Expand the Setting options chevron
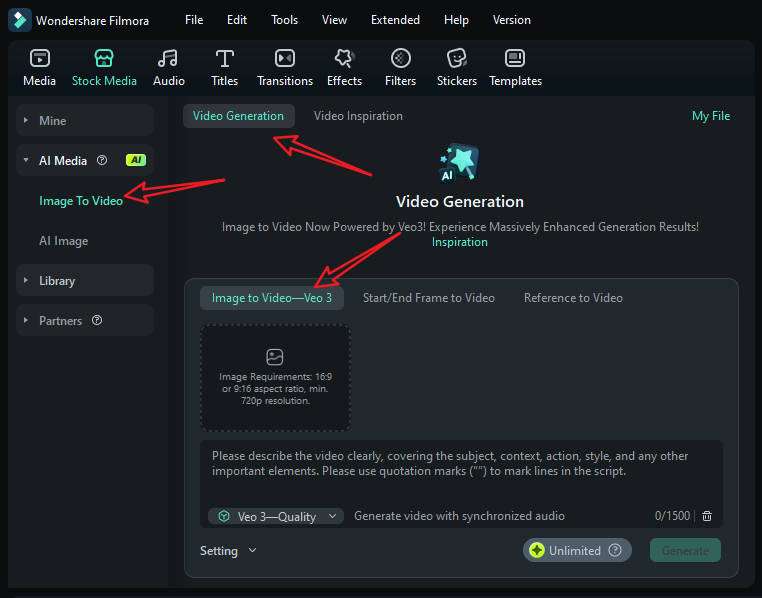The image size is (762, 598). tap(252, 550)
